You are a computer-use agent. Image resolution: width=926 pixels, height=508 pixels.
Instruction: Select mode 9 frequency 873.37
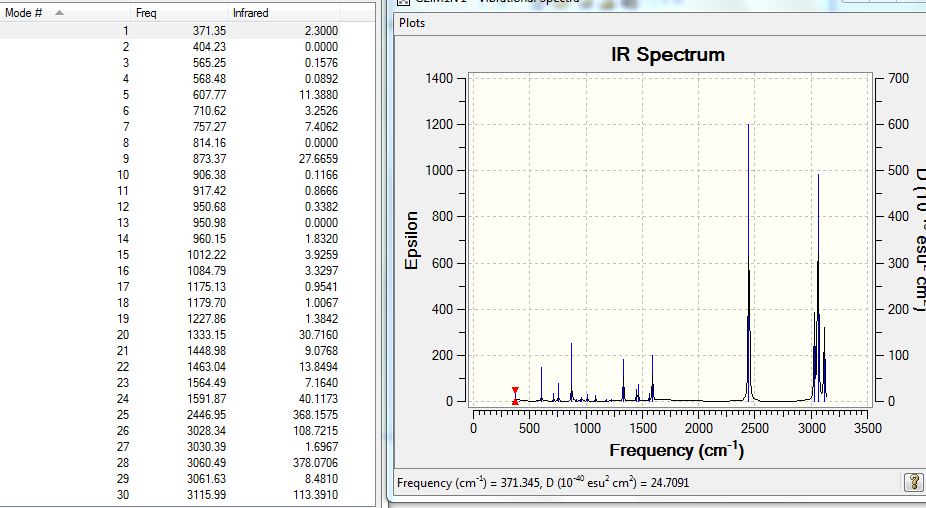209,158
